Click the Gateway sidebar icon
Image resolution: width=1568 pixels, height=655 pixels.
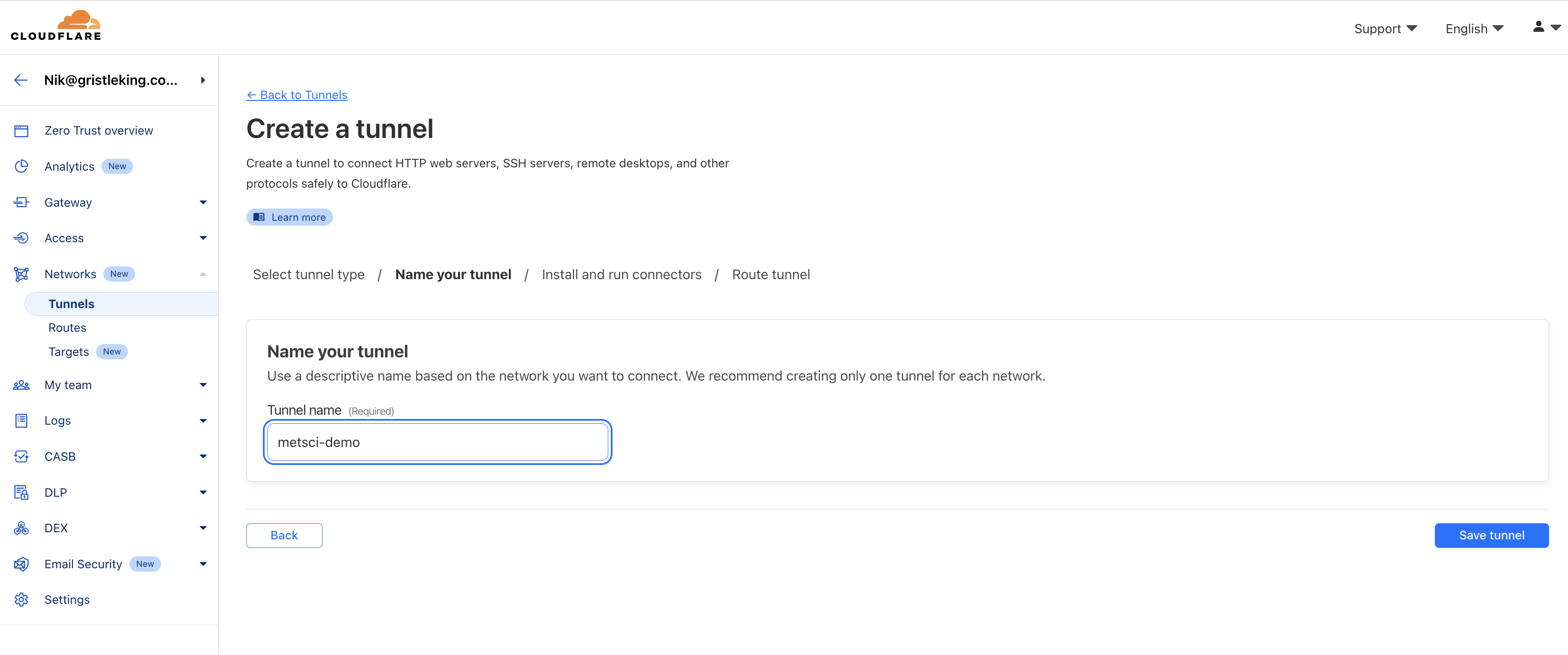[21, 202]
